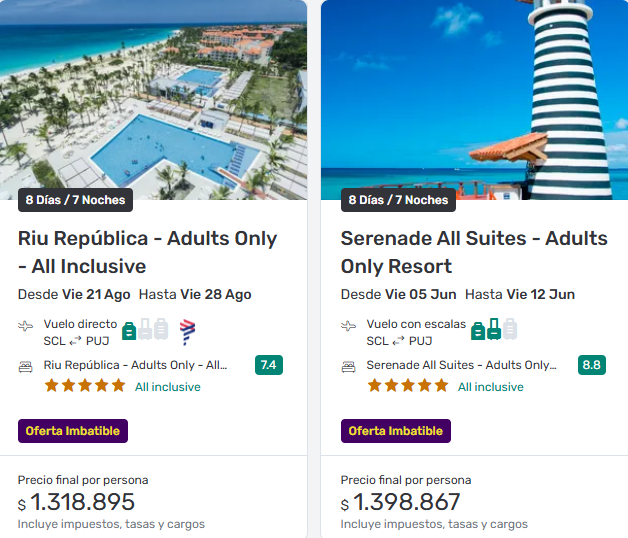Click Oferta Imbatible badge on Serenade card
This screenshot has width=628, height=538.
(396, 431)
